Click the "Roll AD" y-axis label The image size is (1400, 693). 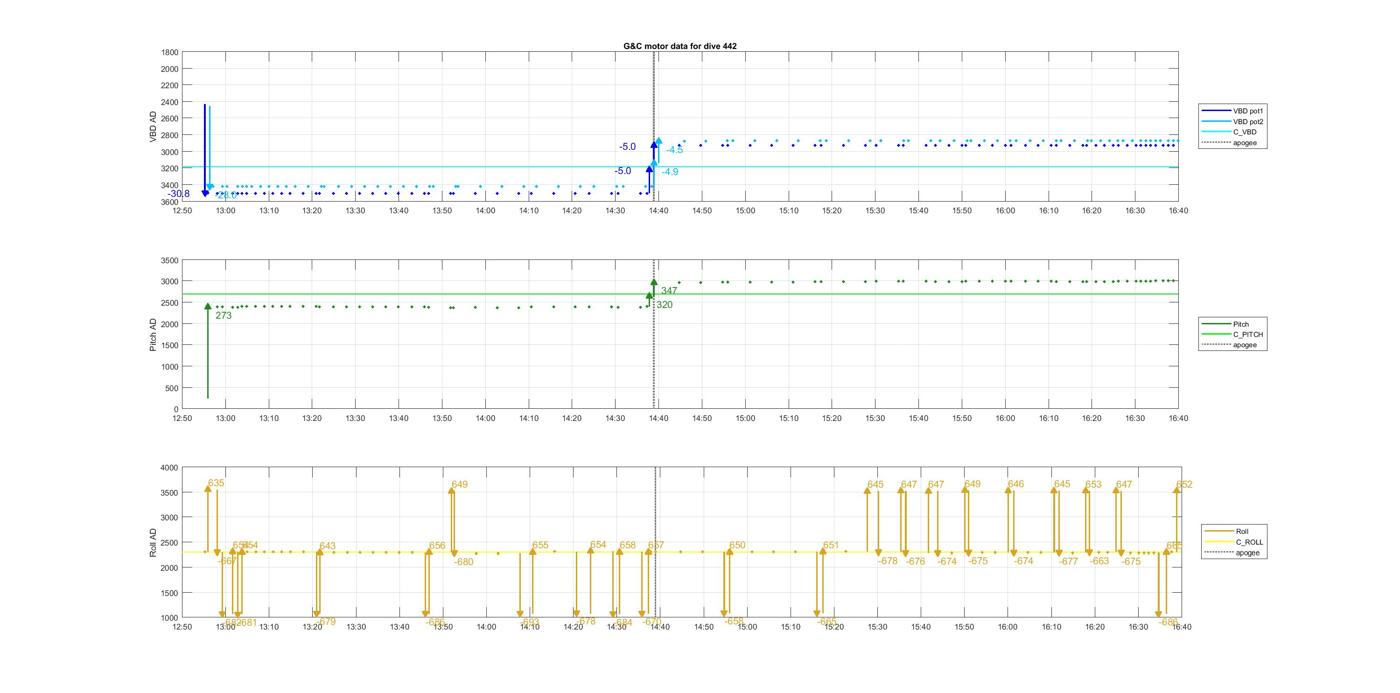pyautogui.click(x=154, y=543)
